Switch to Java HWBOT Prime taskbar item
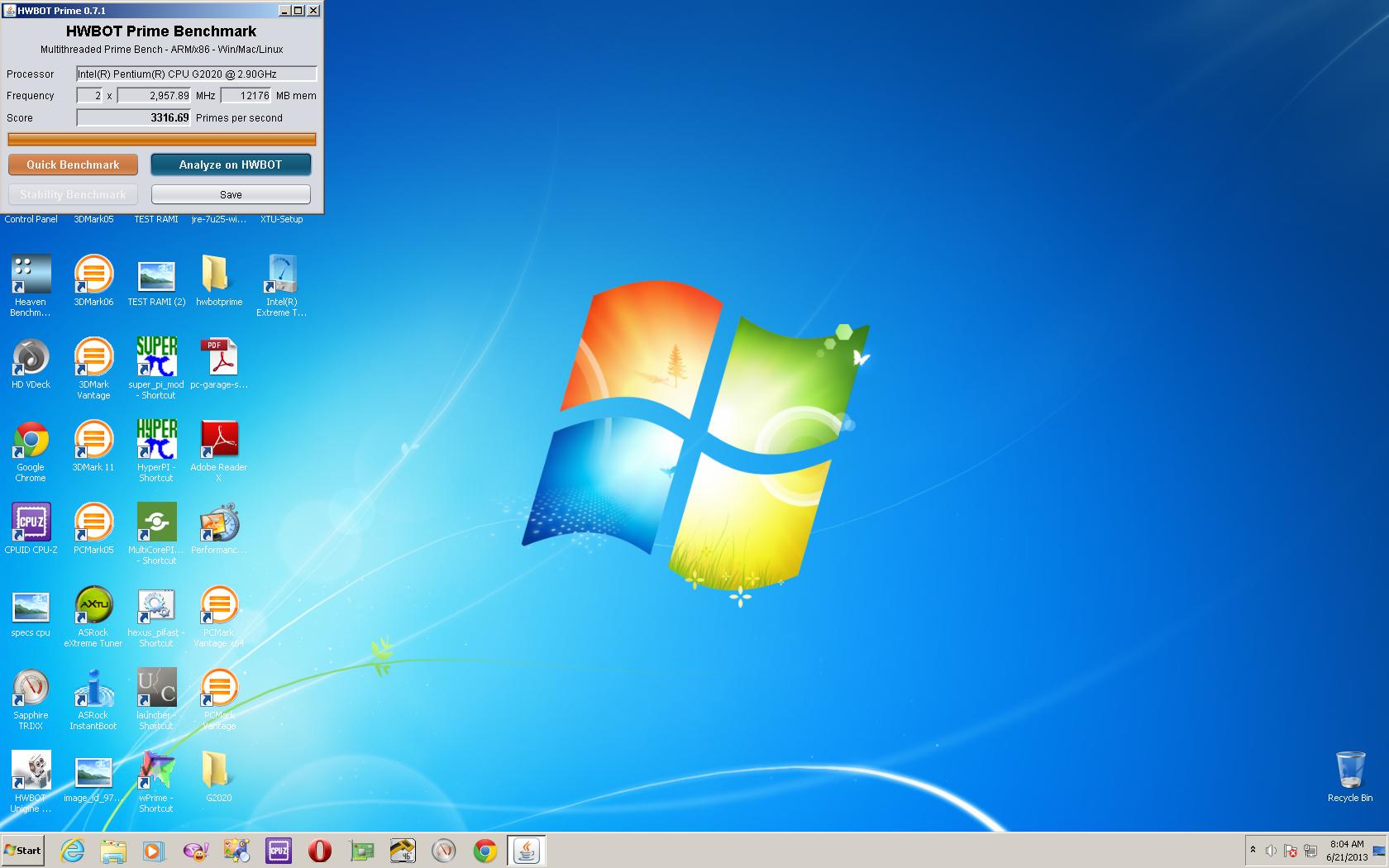 (x=527, y=851)
